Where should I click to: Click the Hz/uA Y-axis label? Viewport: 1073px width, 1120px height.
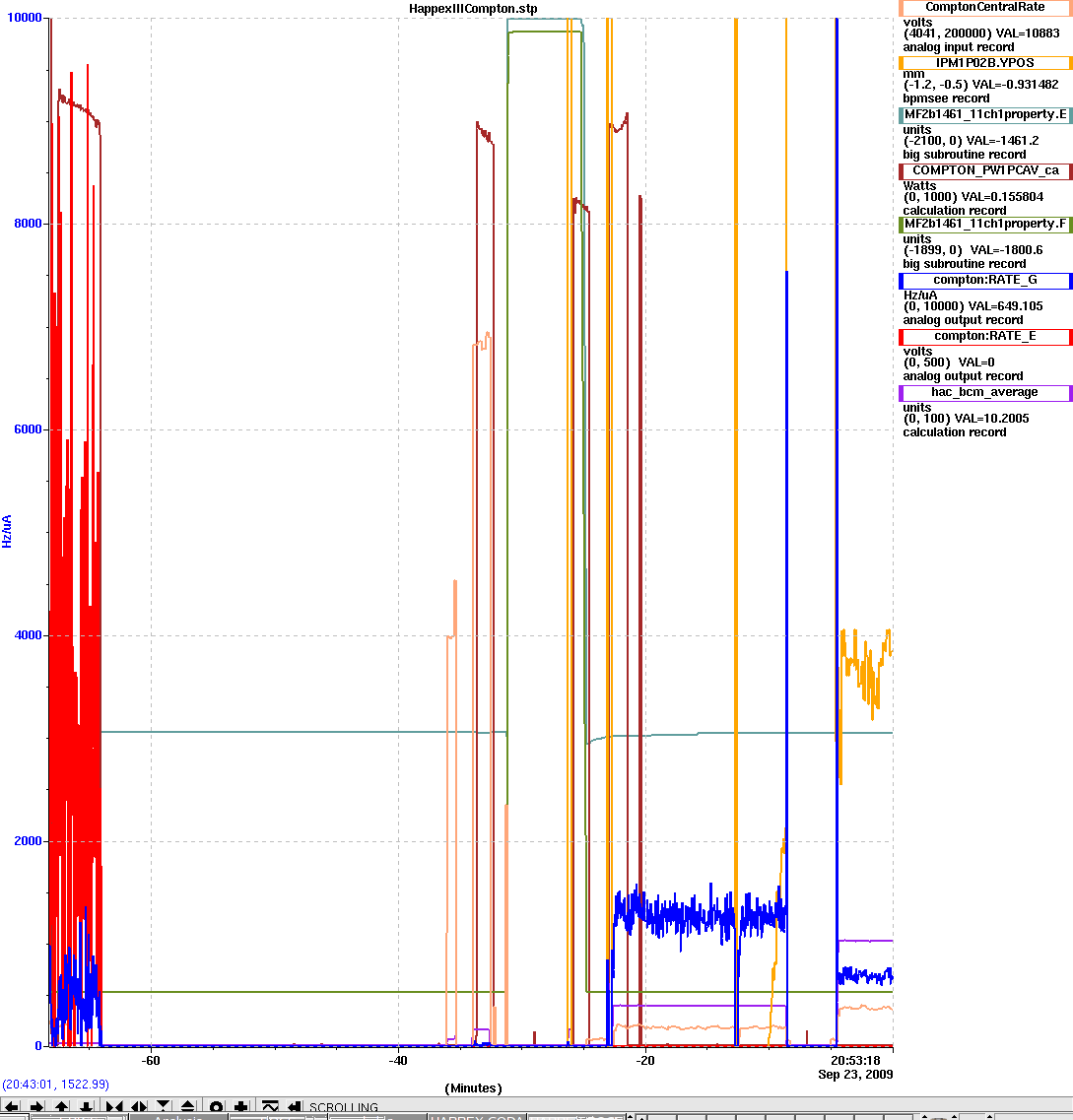tap(7, 531)
